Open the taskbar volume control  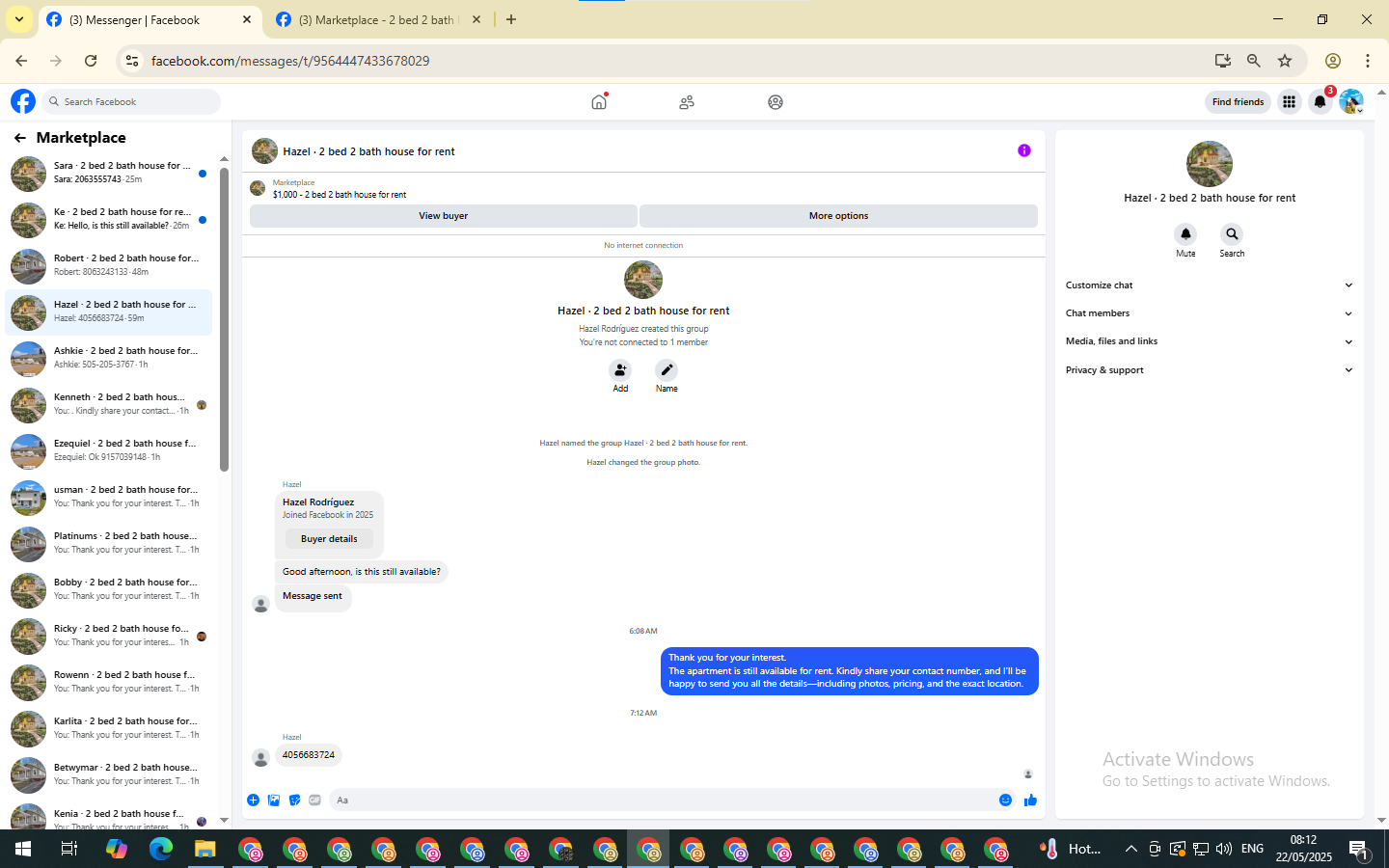pyautogui.click(x=1224, y=849)
